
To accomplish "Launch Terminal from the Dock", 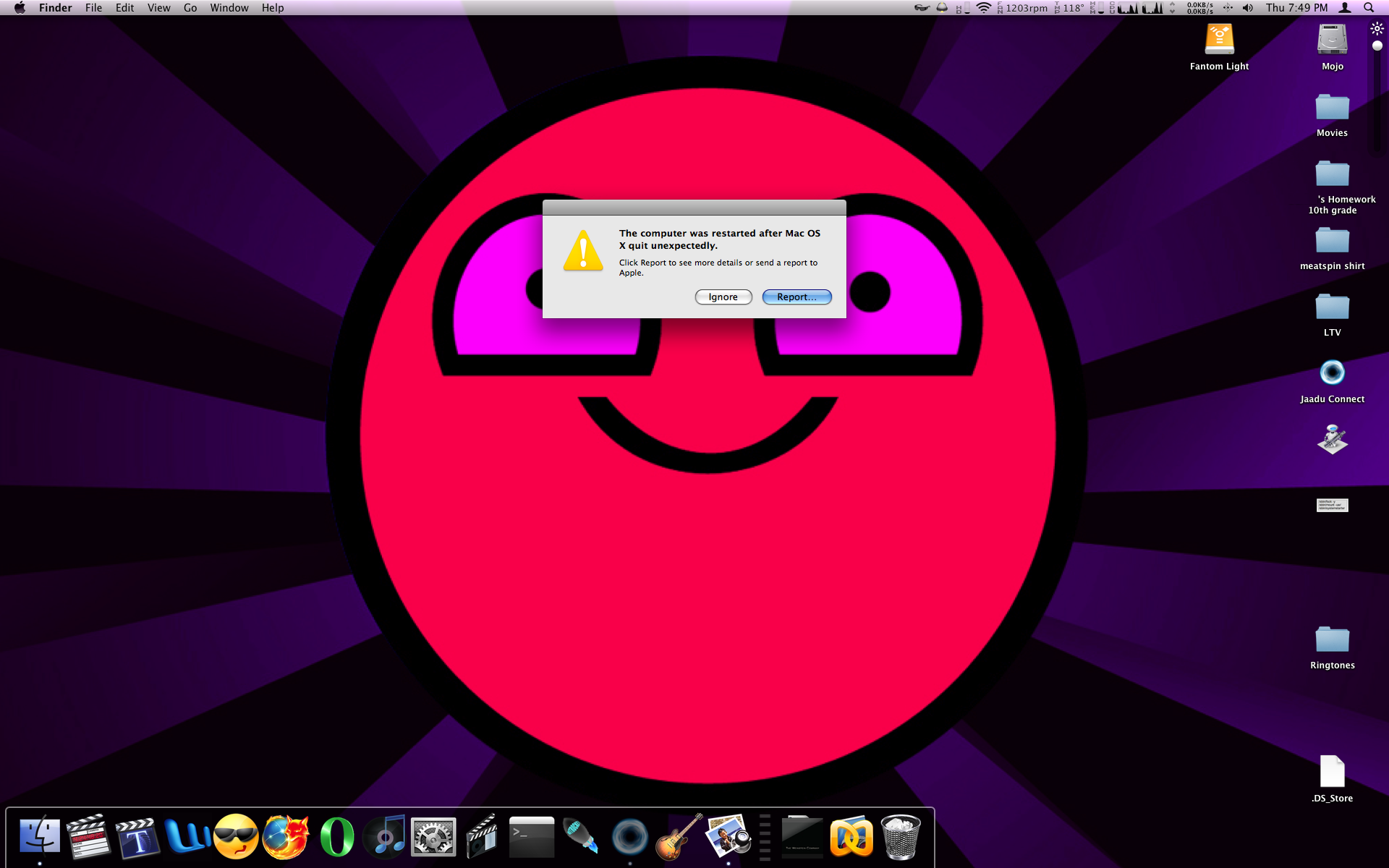I will pos(532,837).
